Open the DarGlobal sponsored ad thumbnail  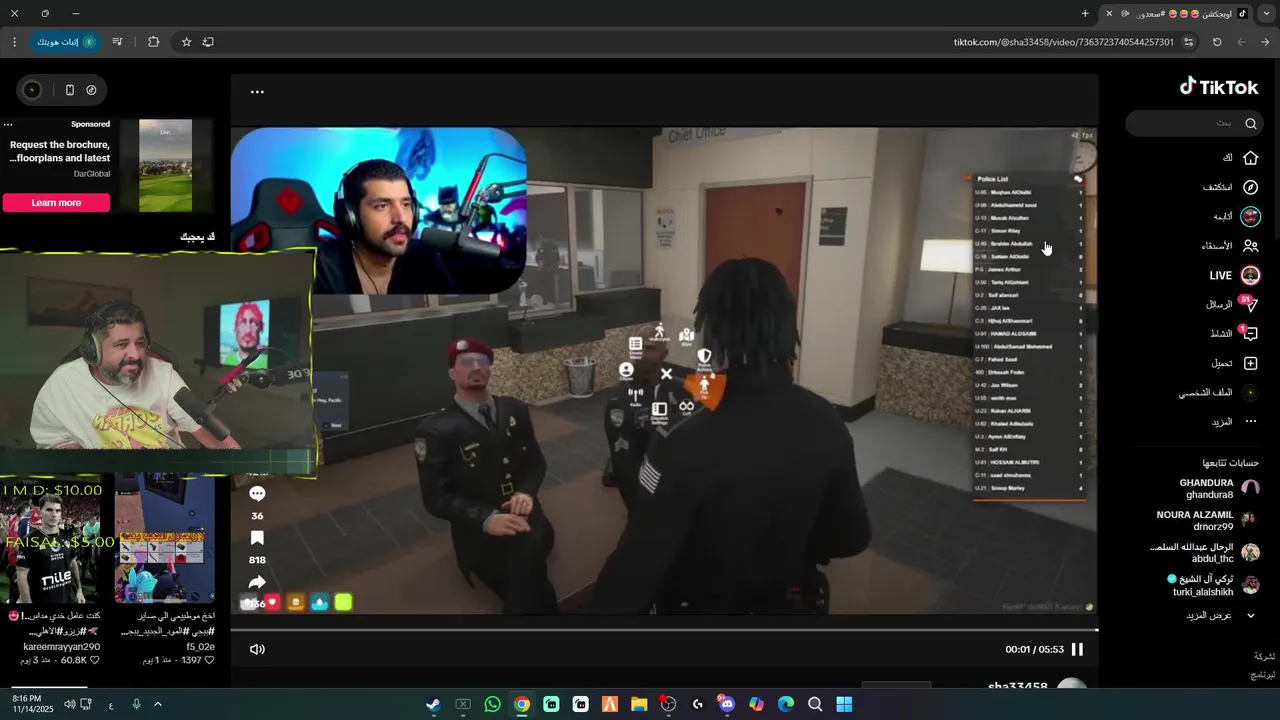(165, 166)
